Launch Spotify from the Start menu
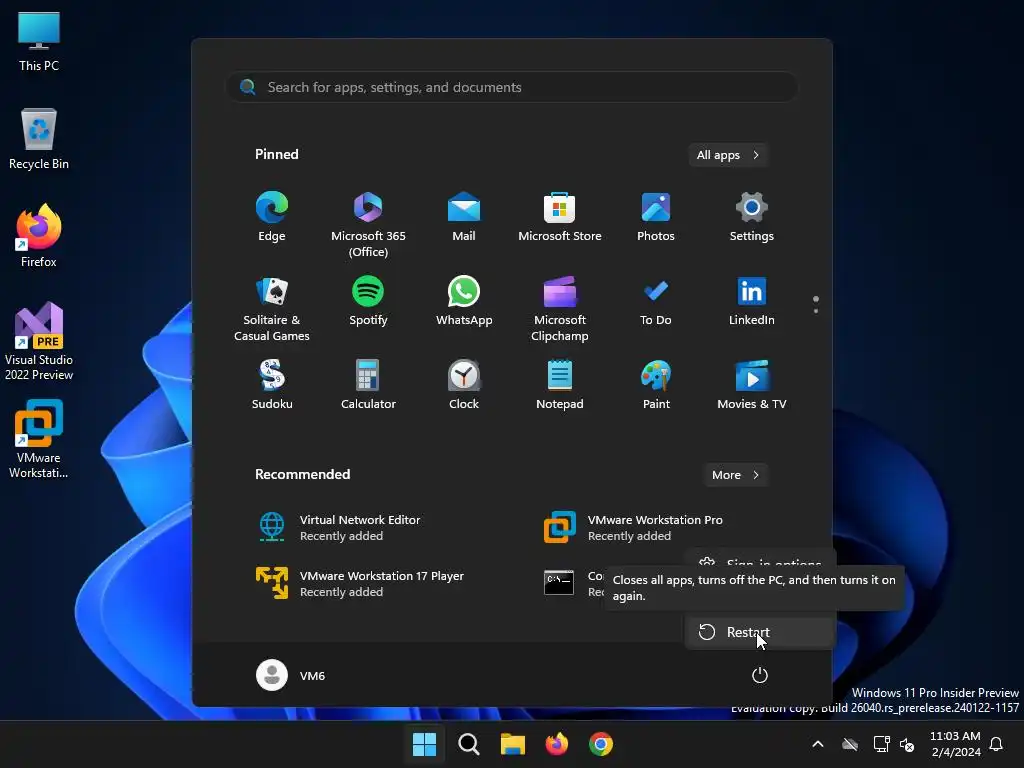Viewport: 1024px width, 768px height. [x=368, y=302]
